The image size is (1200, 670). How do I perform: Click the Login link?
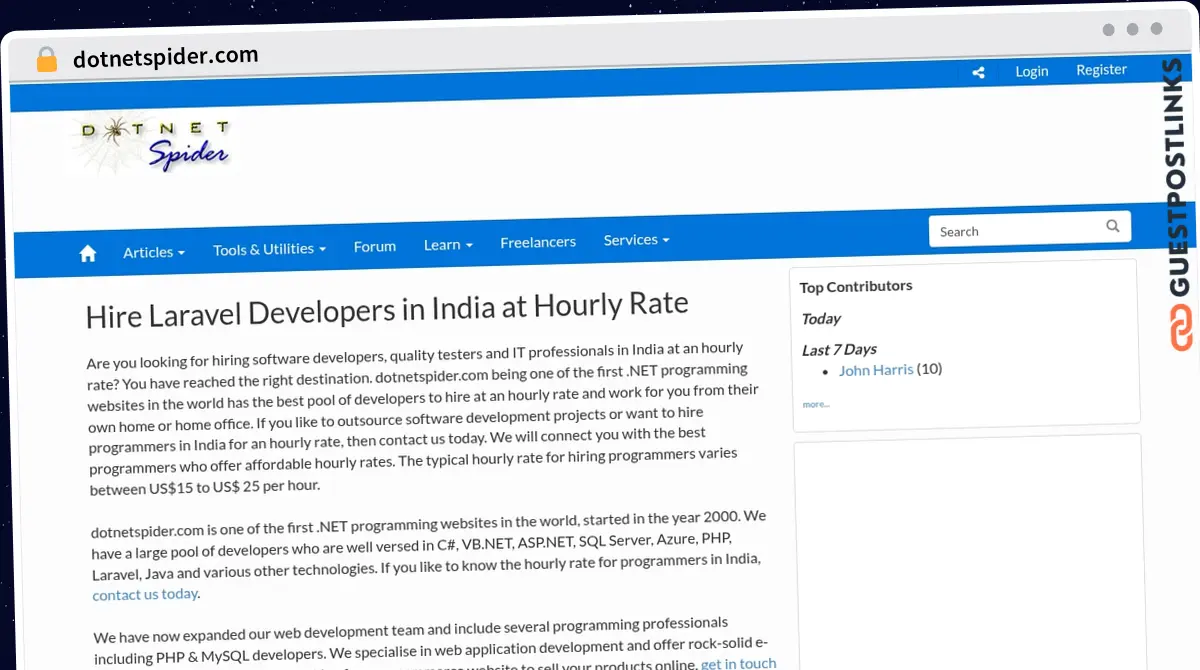click(x=1032, y=71)
